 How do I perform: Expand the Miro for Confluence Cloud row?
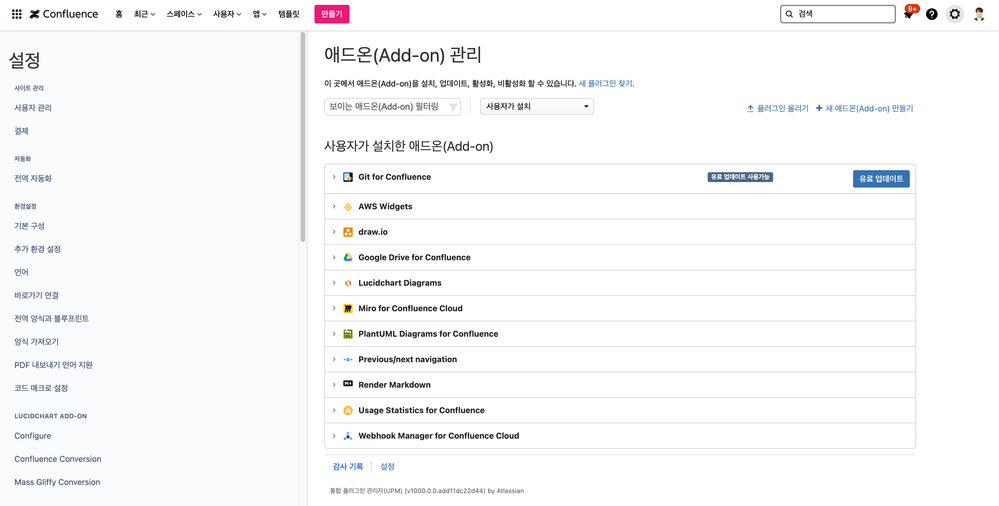click(333, 308)
